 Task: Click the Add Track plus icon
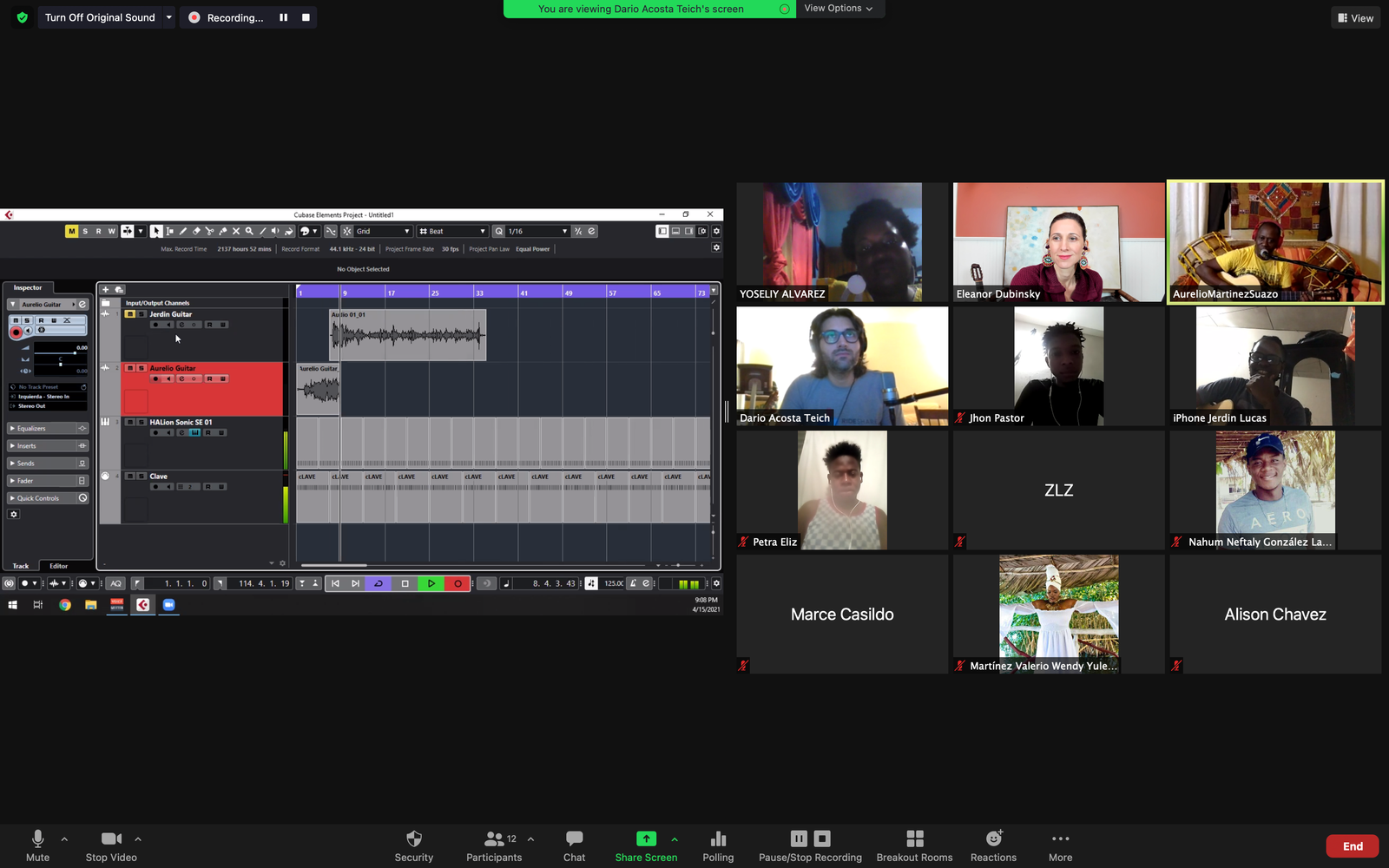point(106,290)
